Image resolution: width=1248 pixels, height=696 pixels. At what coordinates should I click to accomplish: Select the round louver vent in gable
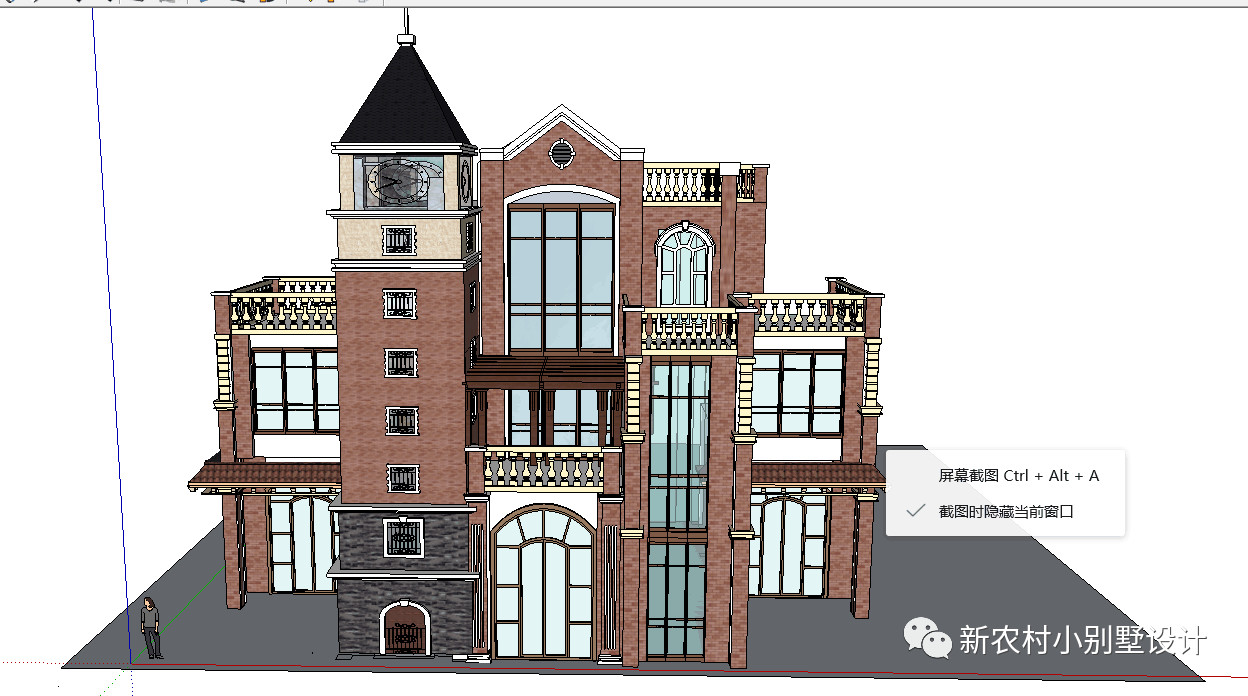click(561, 153)
